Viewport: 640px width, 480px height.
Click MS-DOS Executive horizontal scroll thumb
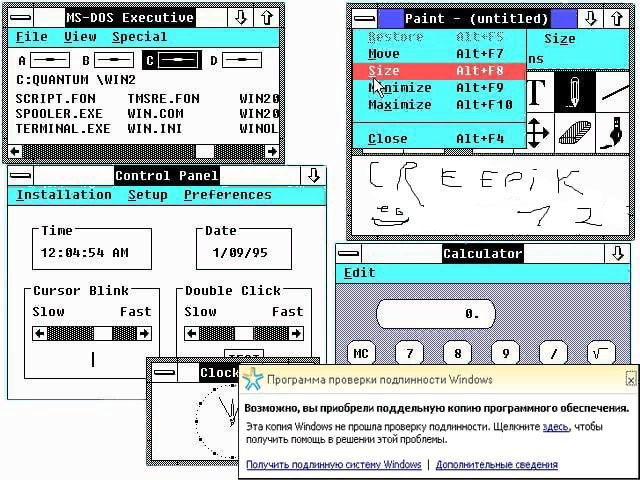tap(204, 152)
